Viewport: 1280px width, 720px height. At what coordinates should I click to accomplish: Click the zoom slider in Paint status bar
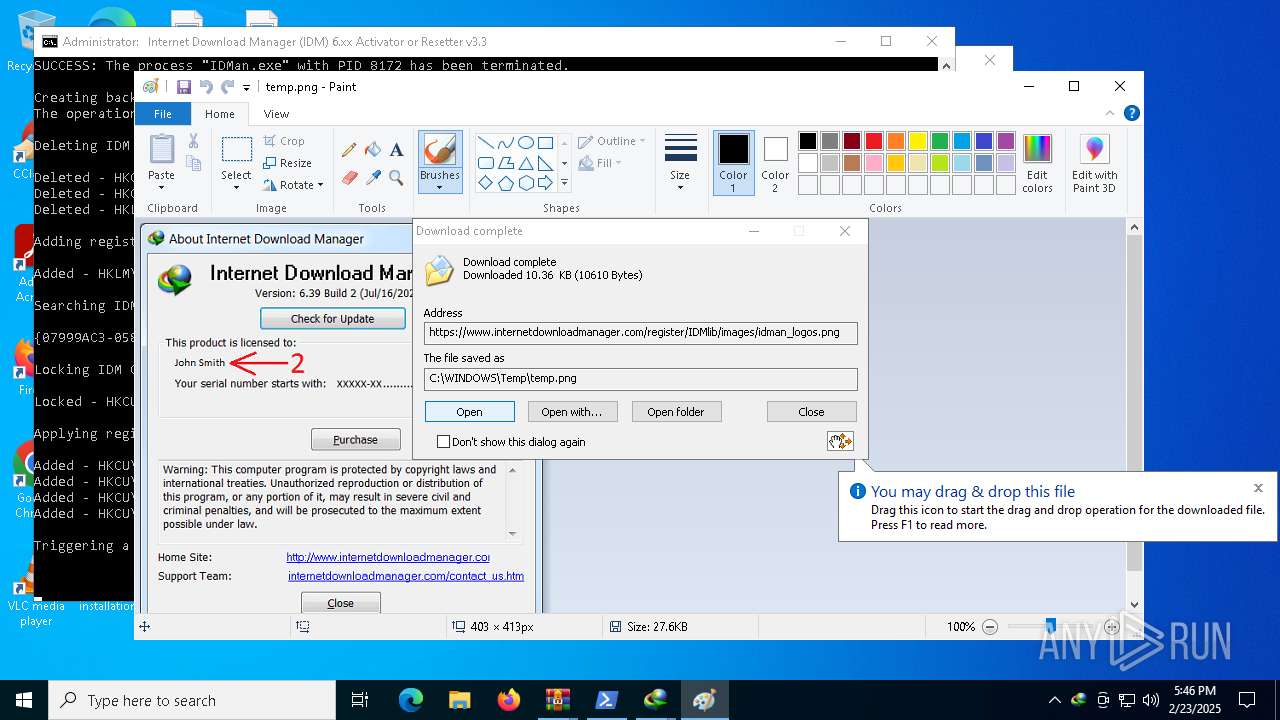point(1050,627)
